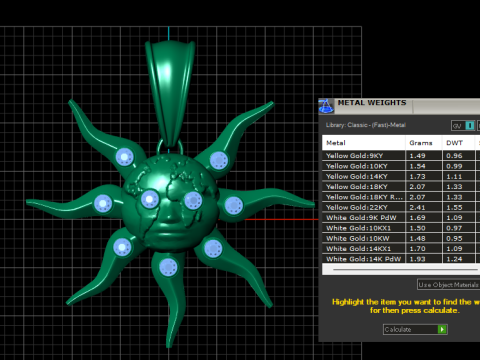Click the Calculate button label
Viewport: 480px width, 360px height.
tap(398, 329)
